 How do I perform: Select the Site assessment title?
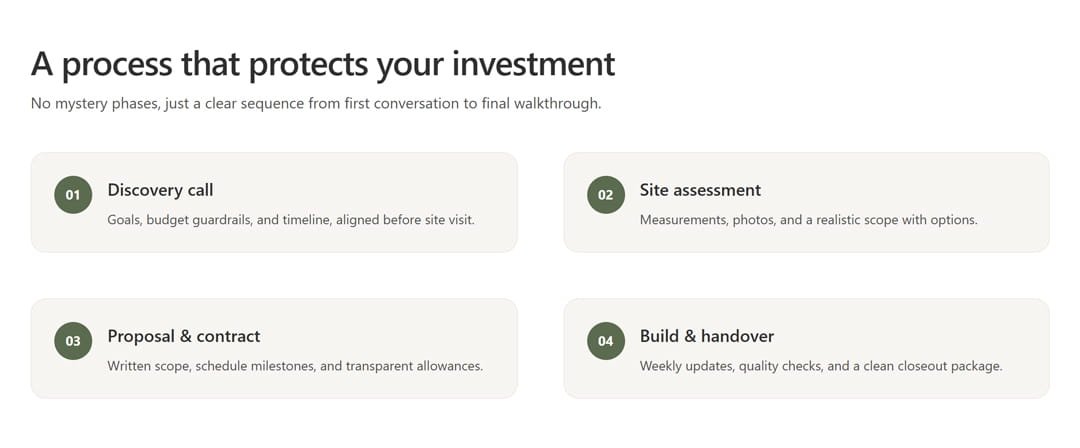pos(700,190)
